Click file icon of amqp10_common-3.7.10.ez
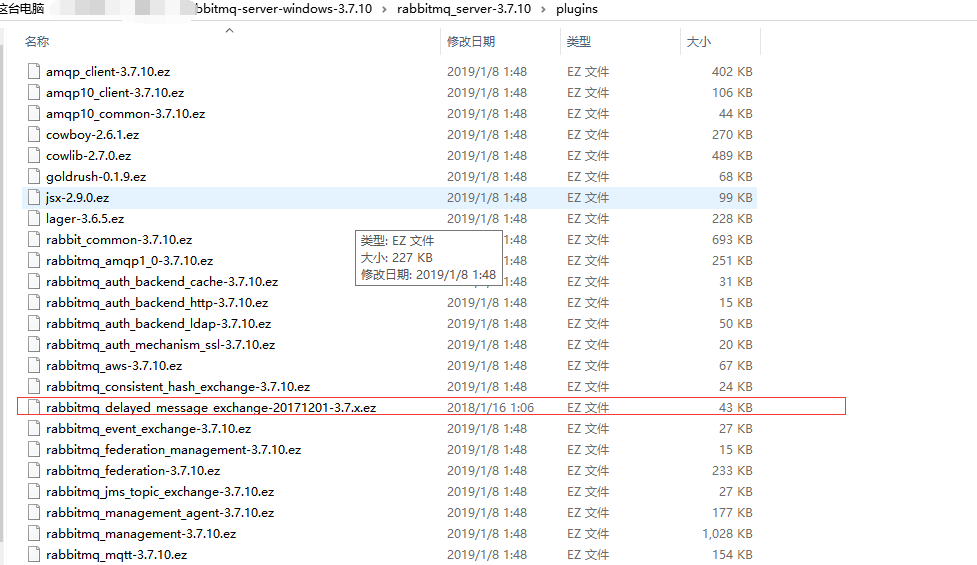 point(34,113)
